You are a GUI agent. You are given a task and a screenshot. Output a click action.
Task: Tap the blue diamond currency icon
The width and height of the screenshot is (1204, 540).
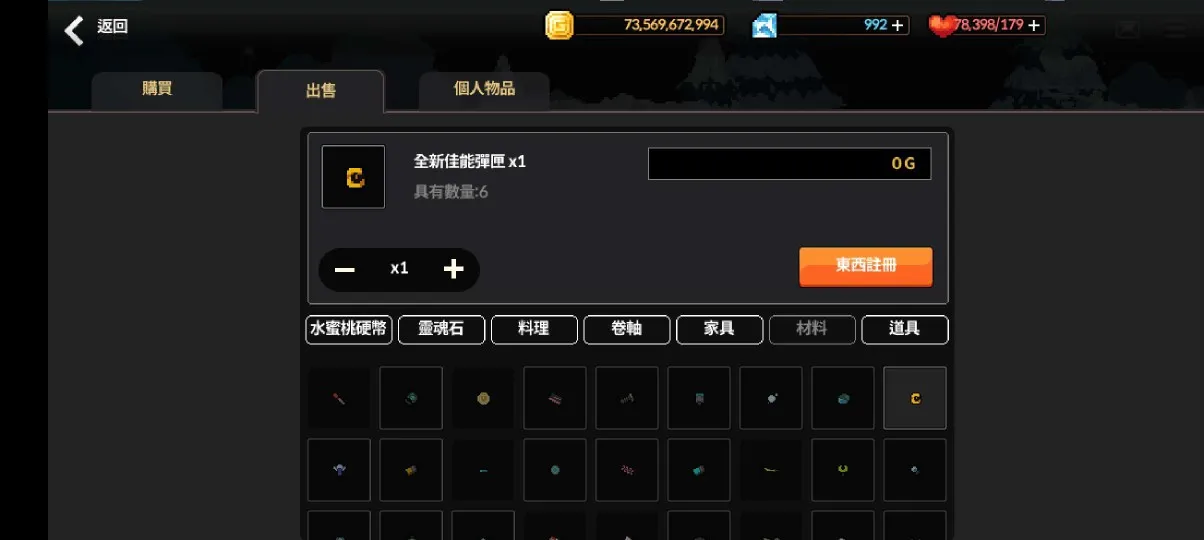(x=765, y=25)
